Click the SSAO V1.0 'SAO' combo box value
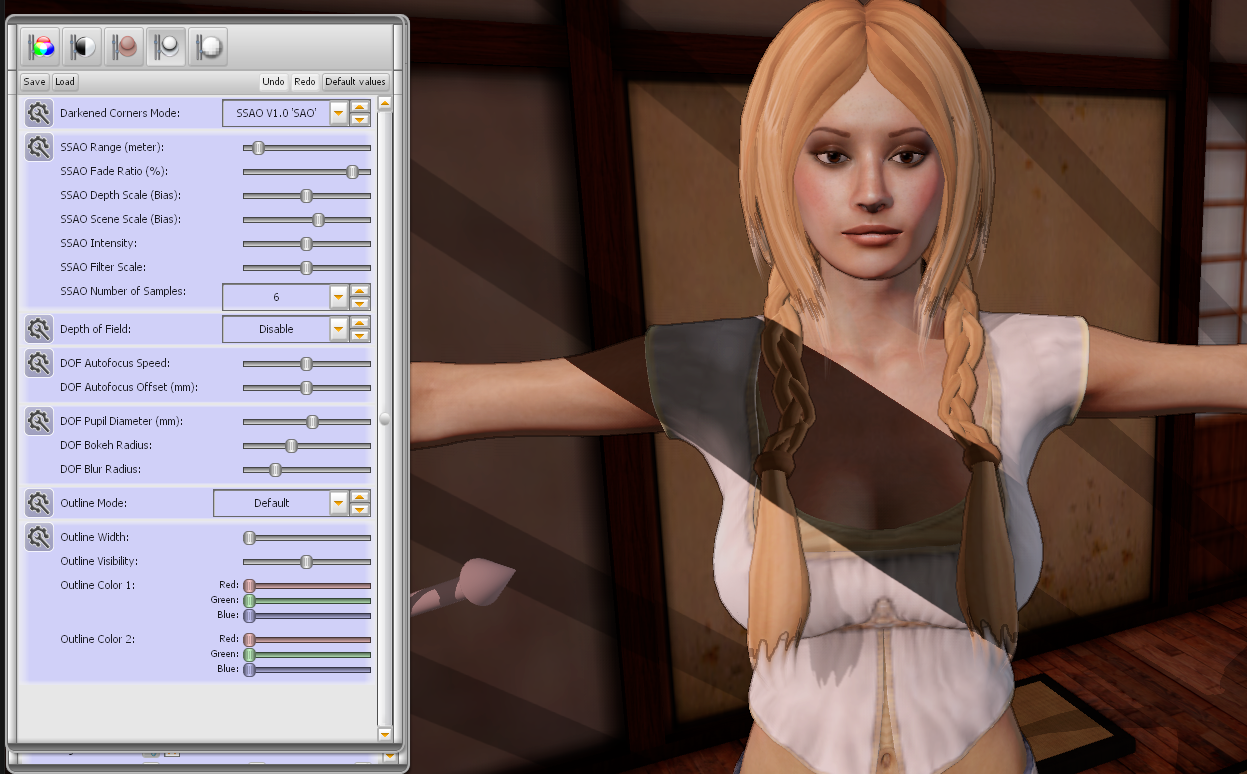The height and width of the screenshot is (774, 1247). tap(276, 113)
